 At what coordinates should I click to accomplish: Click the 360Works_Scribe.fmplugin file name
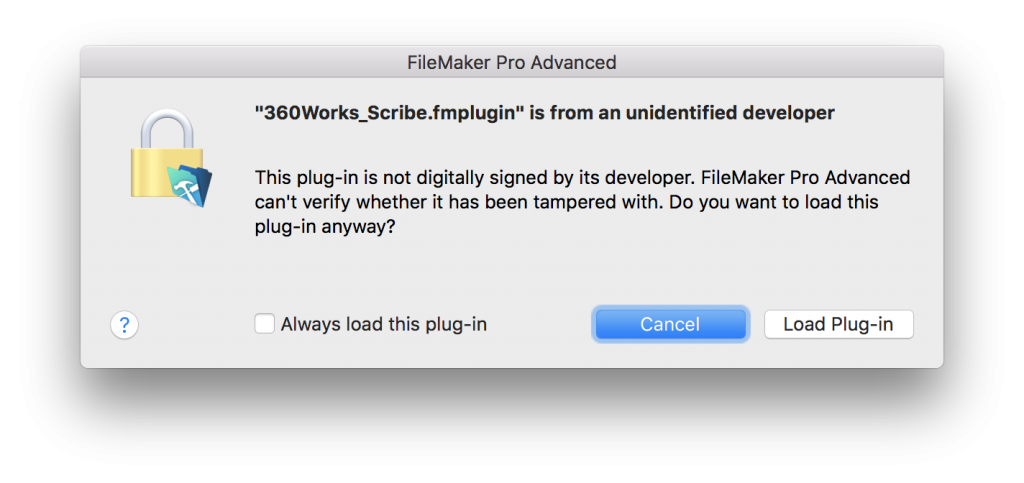(x=389, y=113)
